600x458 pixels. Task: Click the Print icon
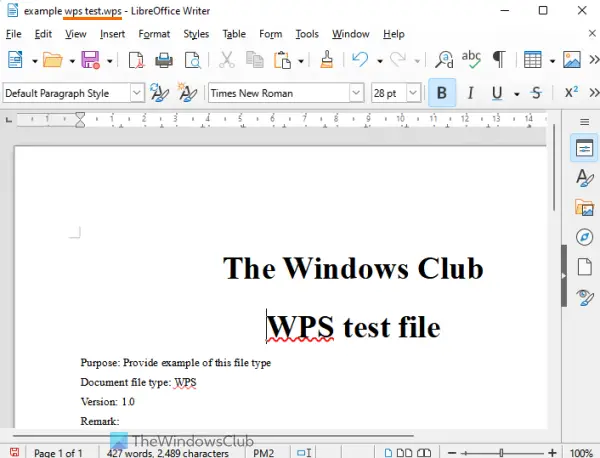click(x=164, y=60)
